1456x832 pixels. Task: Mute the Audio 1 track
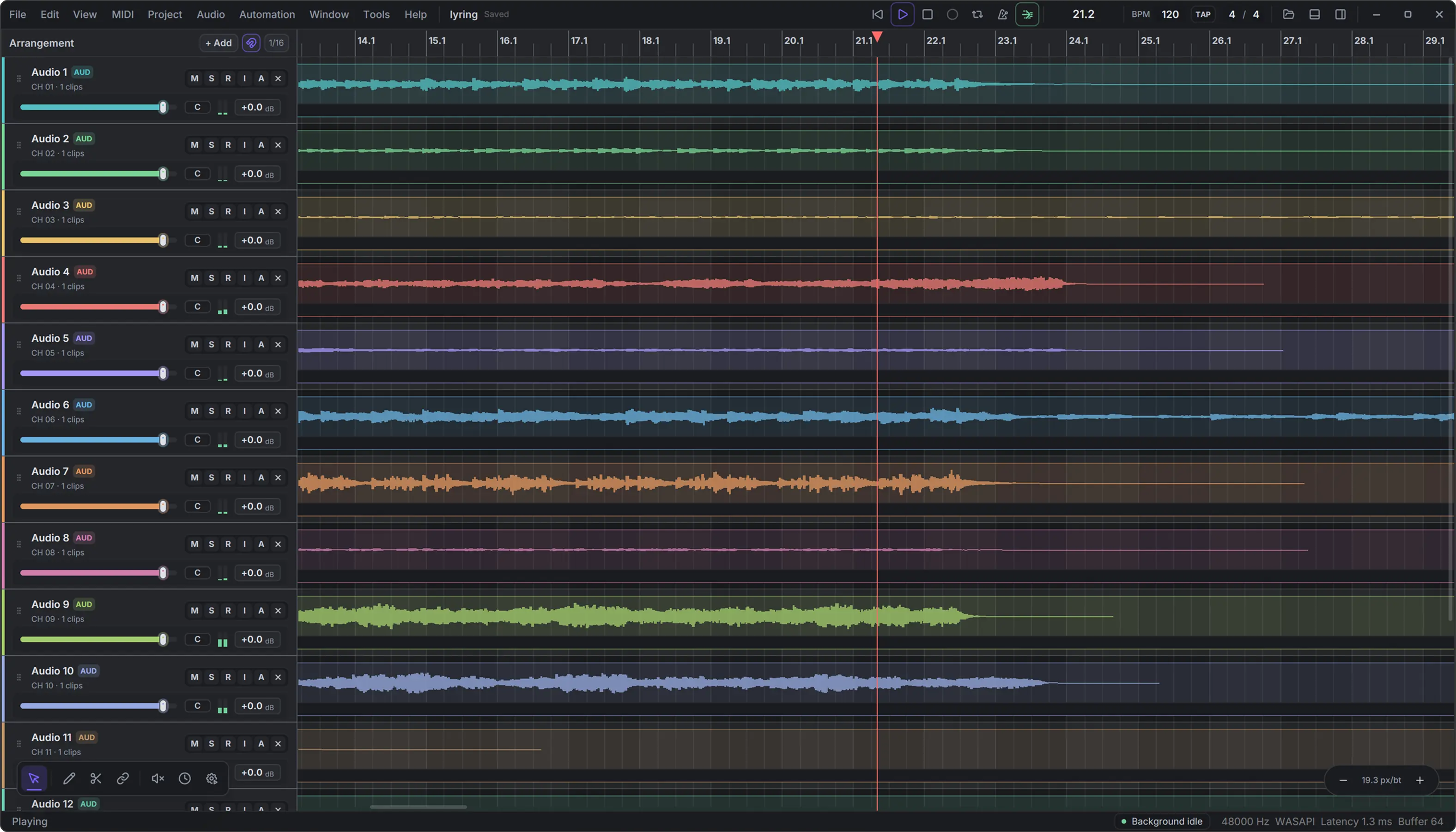(195, 78)
